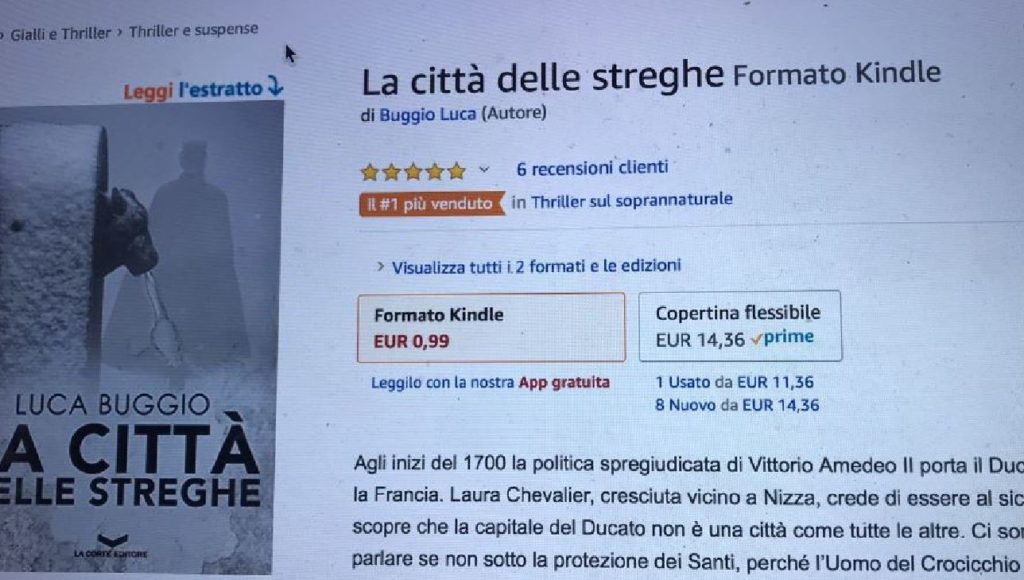The height and width of the screenshot is (580, 1024).
Task: Open the star rating dropdown chevron
Action: pyautogui.click(x=484, y=170)
